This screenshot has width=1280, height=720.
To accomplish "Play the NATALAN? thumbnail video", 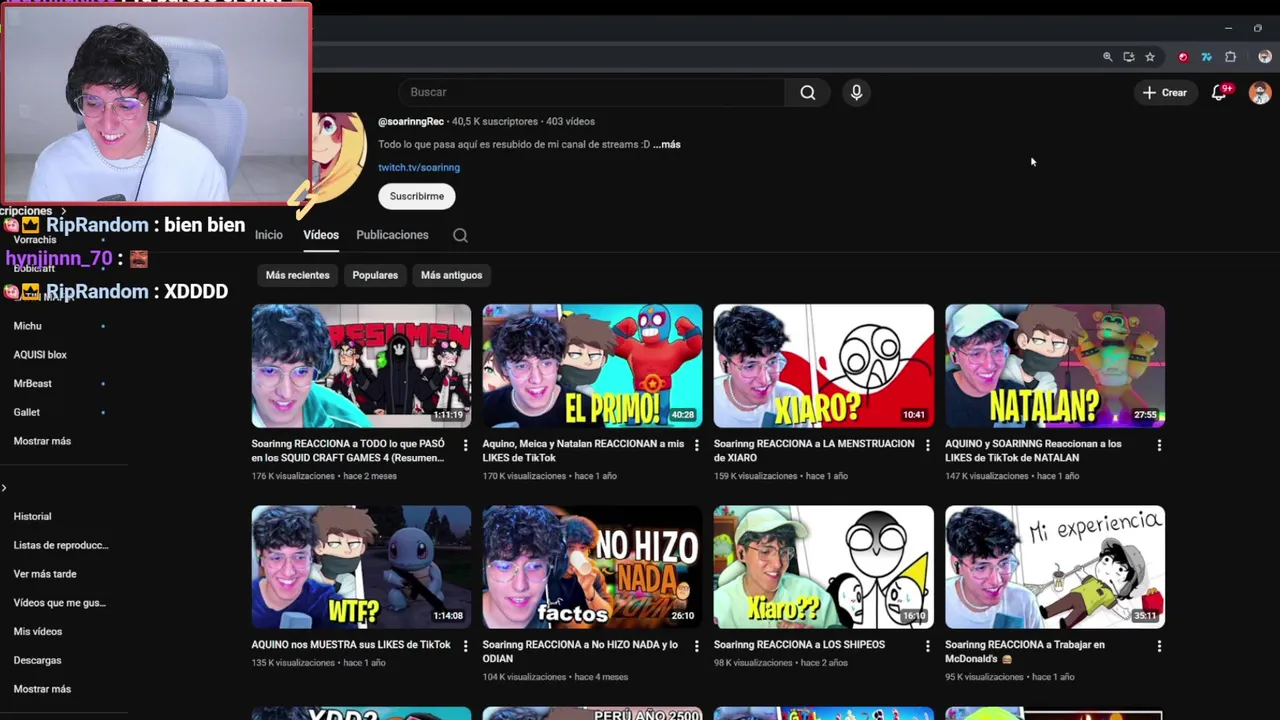I will [x=1055, y=366].
